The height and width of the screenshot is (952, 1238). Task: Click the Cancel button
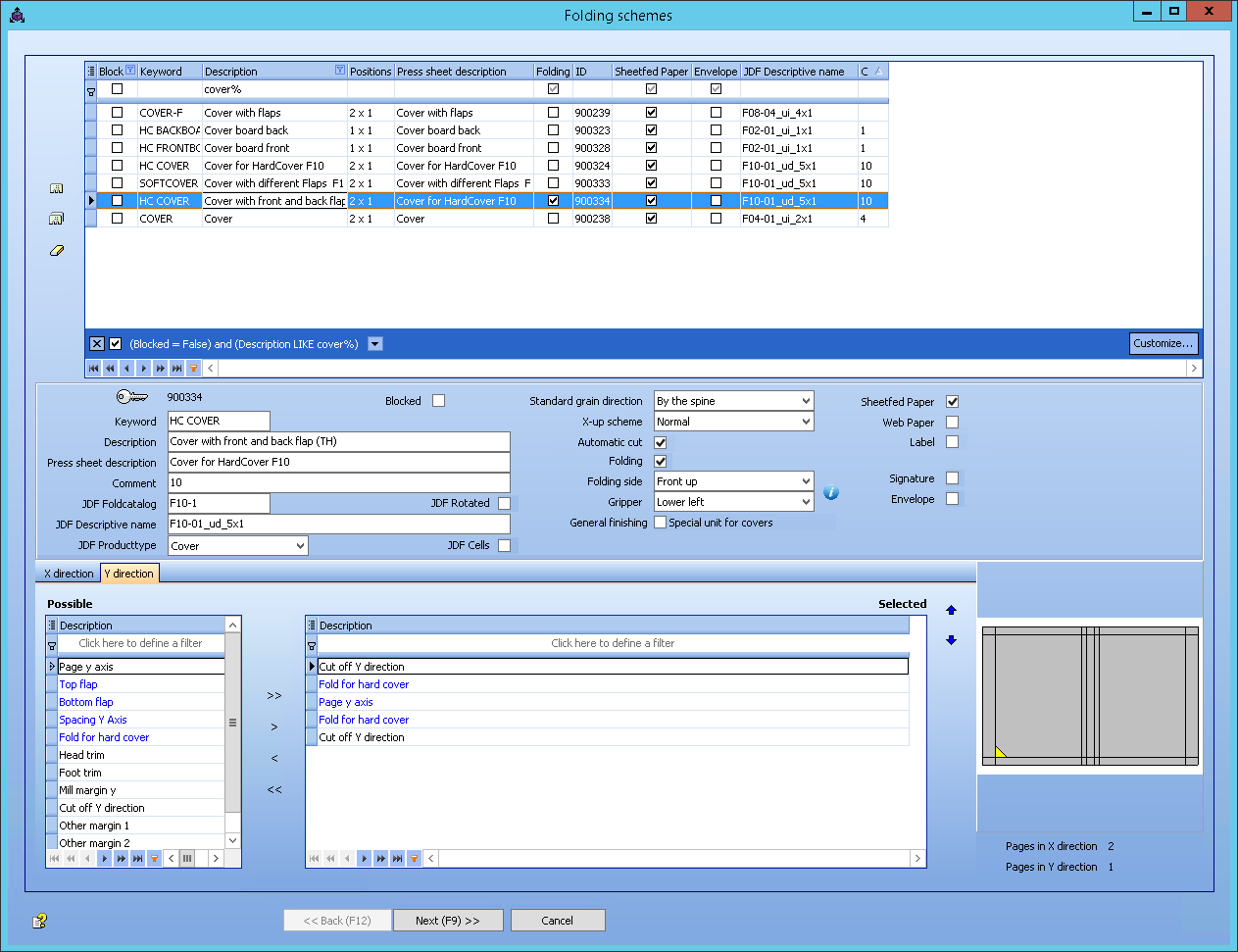(557, 921)
